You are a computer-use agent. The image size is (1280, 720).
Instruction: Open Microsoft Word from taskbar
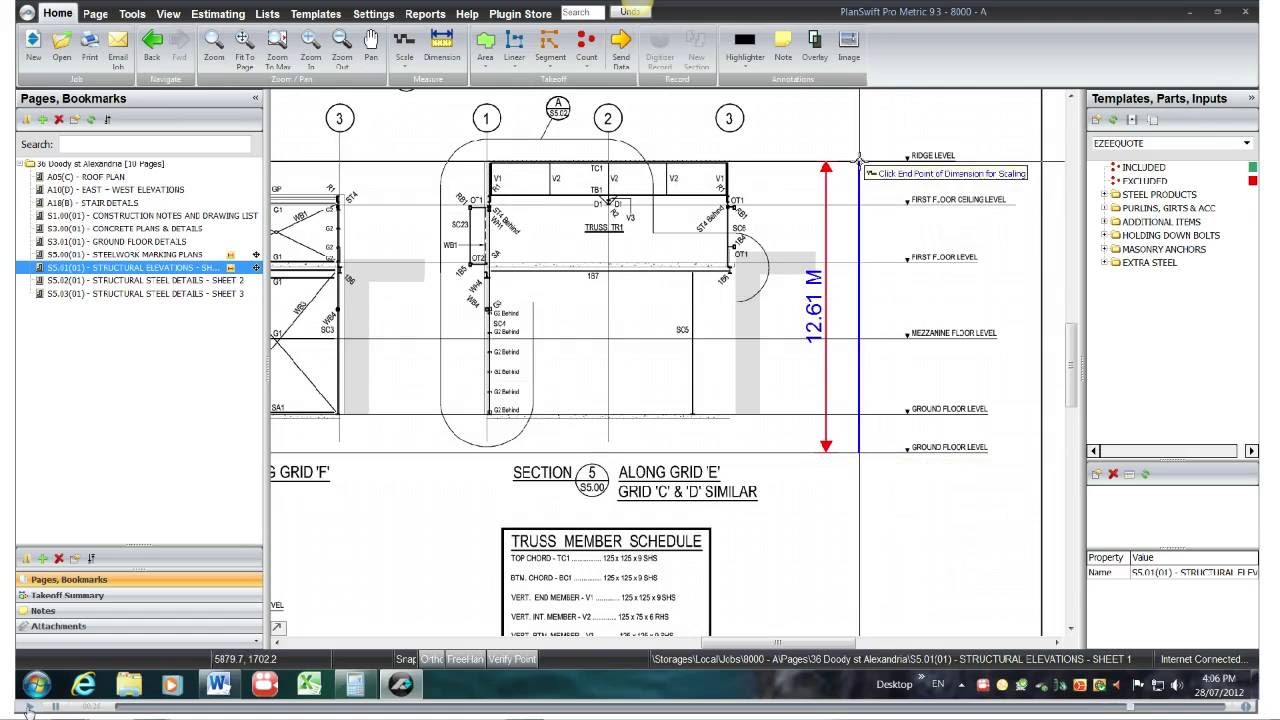[x=218, y=685]
